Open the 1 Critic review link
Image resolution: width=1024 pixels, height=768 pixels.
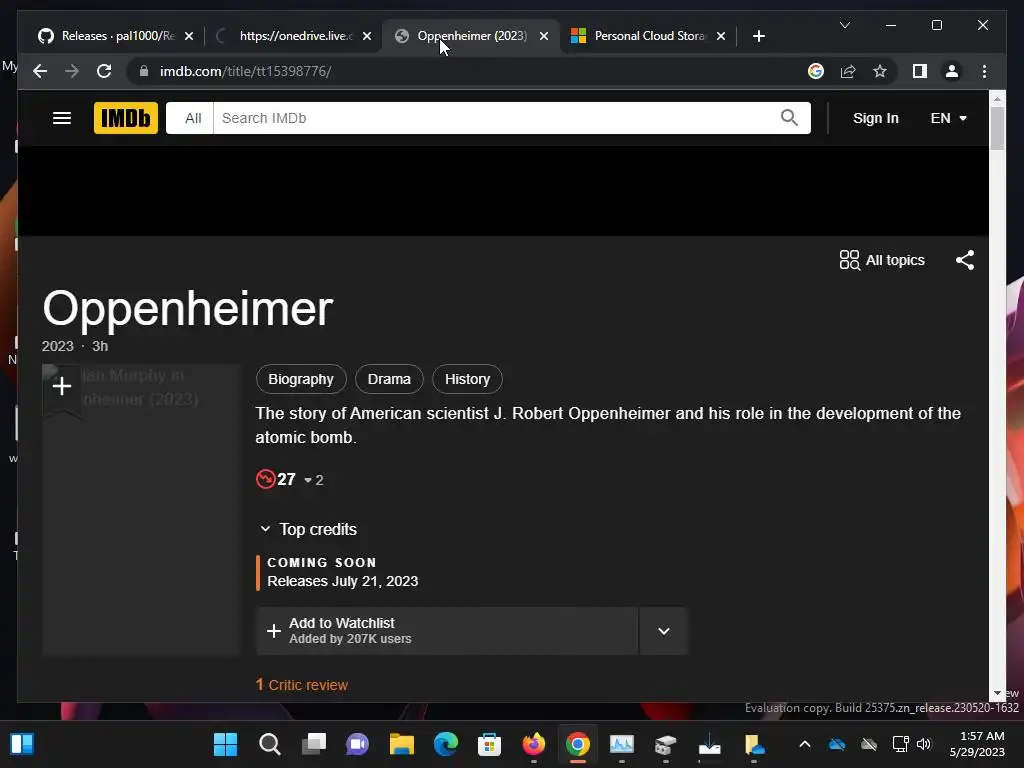(x=302, y=685)
